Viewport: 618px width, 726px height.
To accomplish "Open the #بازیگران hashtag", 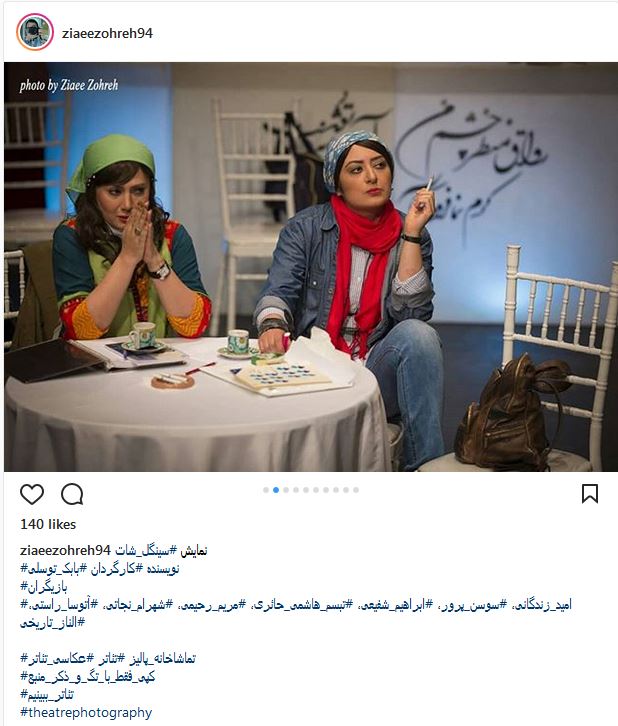I will coord(44,587).
